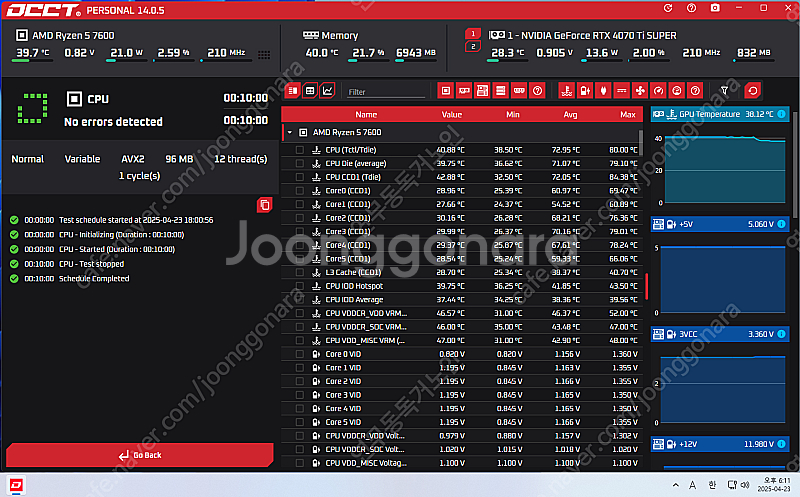This screenshot has width=800, height=497.
Task: Sort by the Value column header
Action: [x=452, y=115]
